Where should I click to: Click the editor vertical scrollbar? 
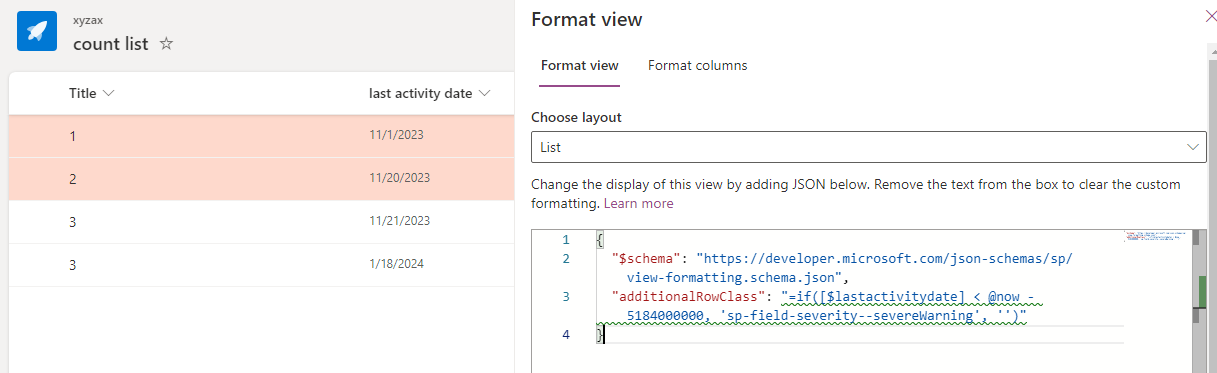(1199, 300)
